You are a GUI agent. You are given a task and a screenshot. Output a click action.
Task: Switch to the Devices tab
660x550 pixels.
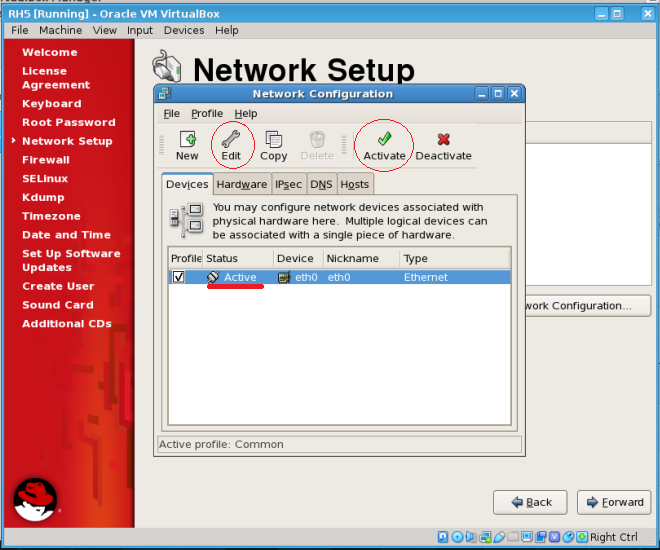click(187, 184)
